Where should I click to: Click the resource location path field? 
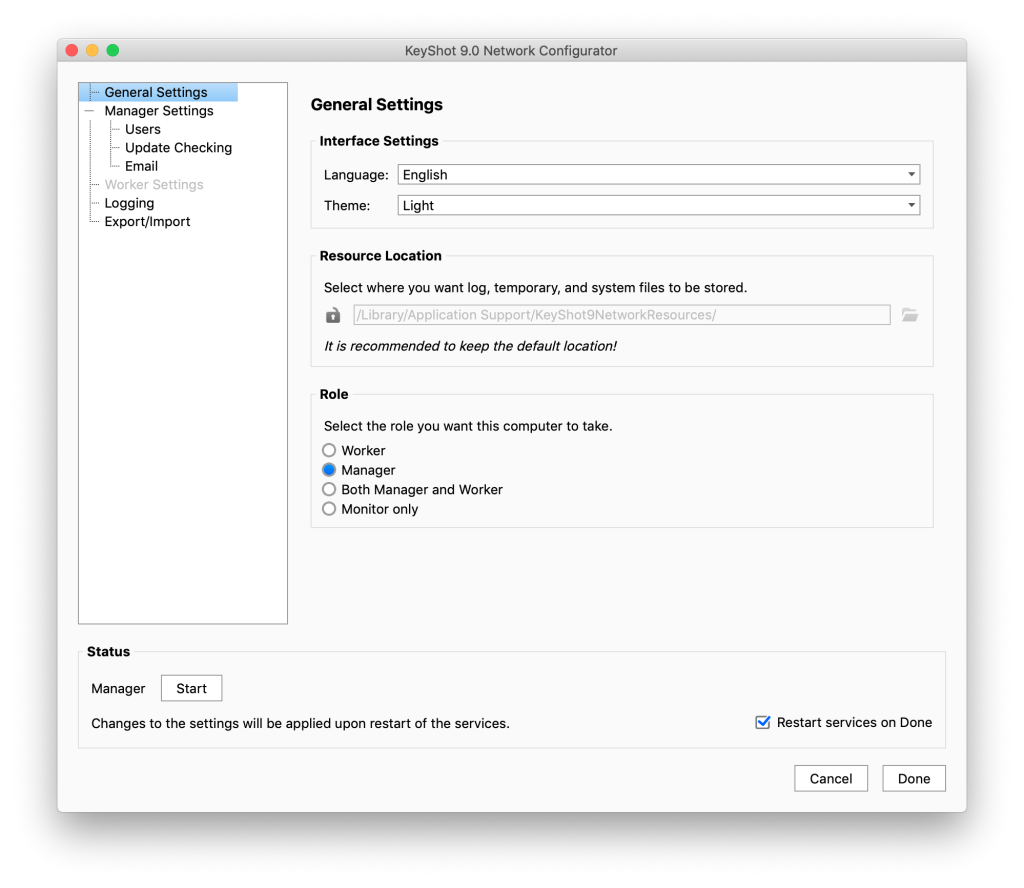pyautogui.click(x=620, y=316)
